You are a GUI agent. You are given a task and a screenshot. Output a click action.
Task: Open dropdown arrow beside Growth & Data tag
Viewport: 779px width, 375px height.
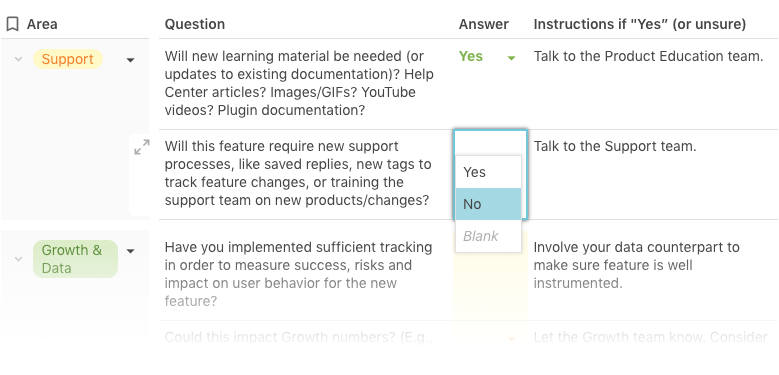130,251
